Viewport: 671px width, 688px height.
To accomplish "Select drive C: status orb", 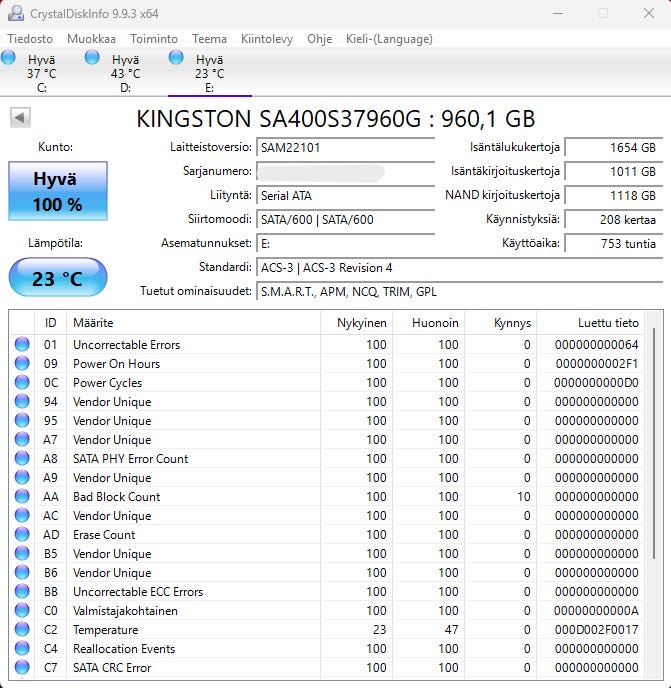I will pyautogui.click(x=8, y=57).
